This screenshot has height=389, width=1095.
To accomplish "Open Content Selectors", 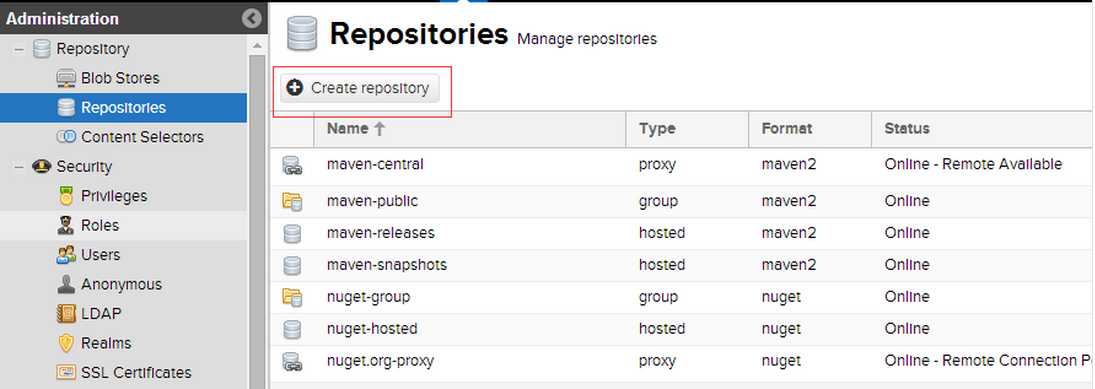I will click(142, 137).
